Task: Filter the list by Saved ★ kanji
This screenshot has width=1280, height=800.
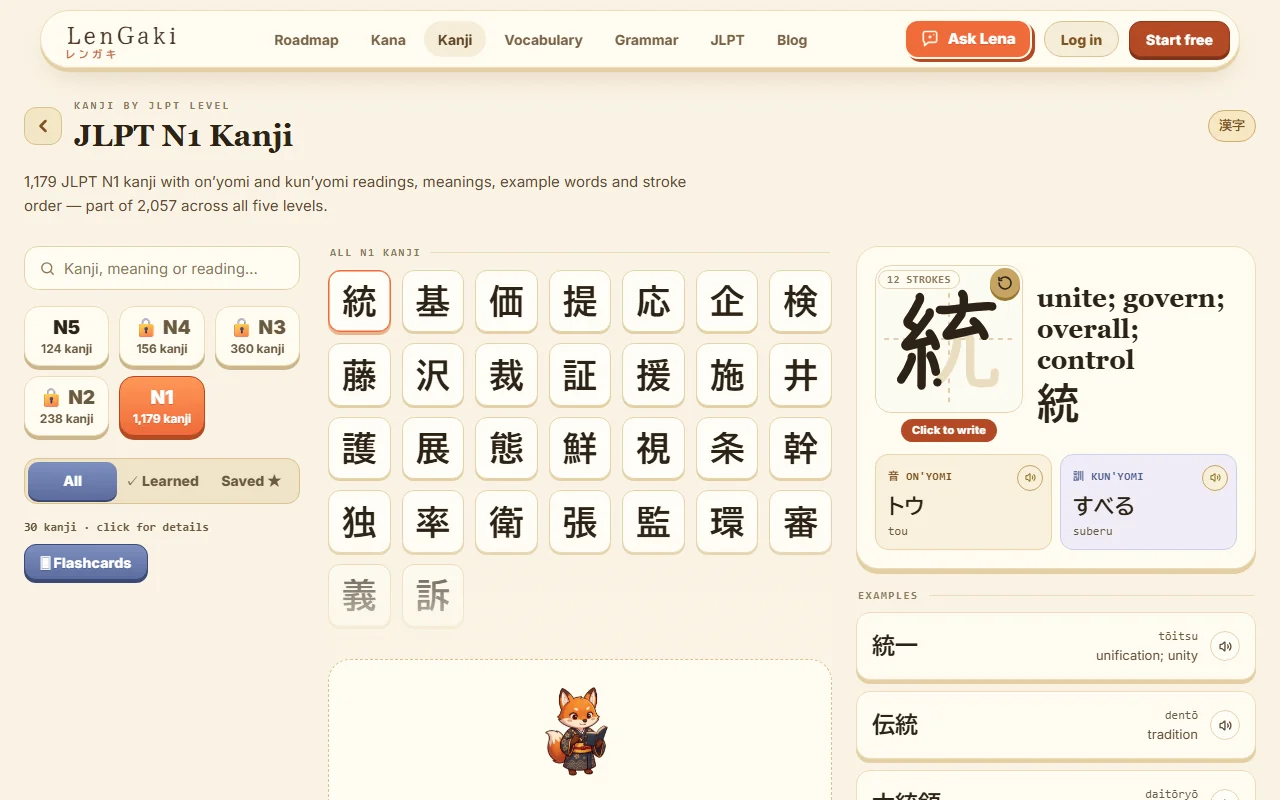Action: pyautogui.click(x=251, y=481)
